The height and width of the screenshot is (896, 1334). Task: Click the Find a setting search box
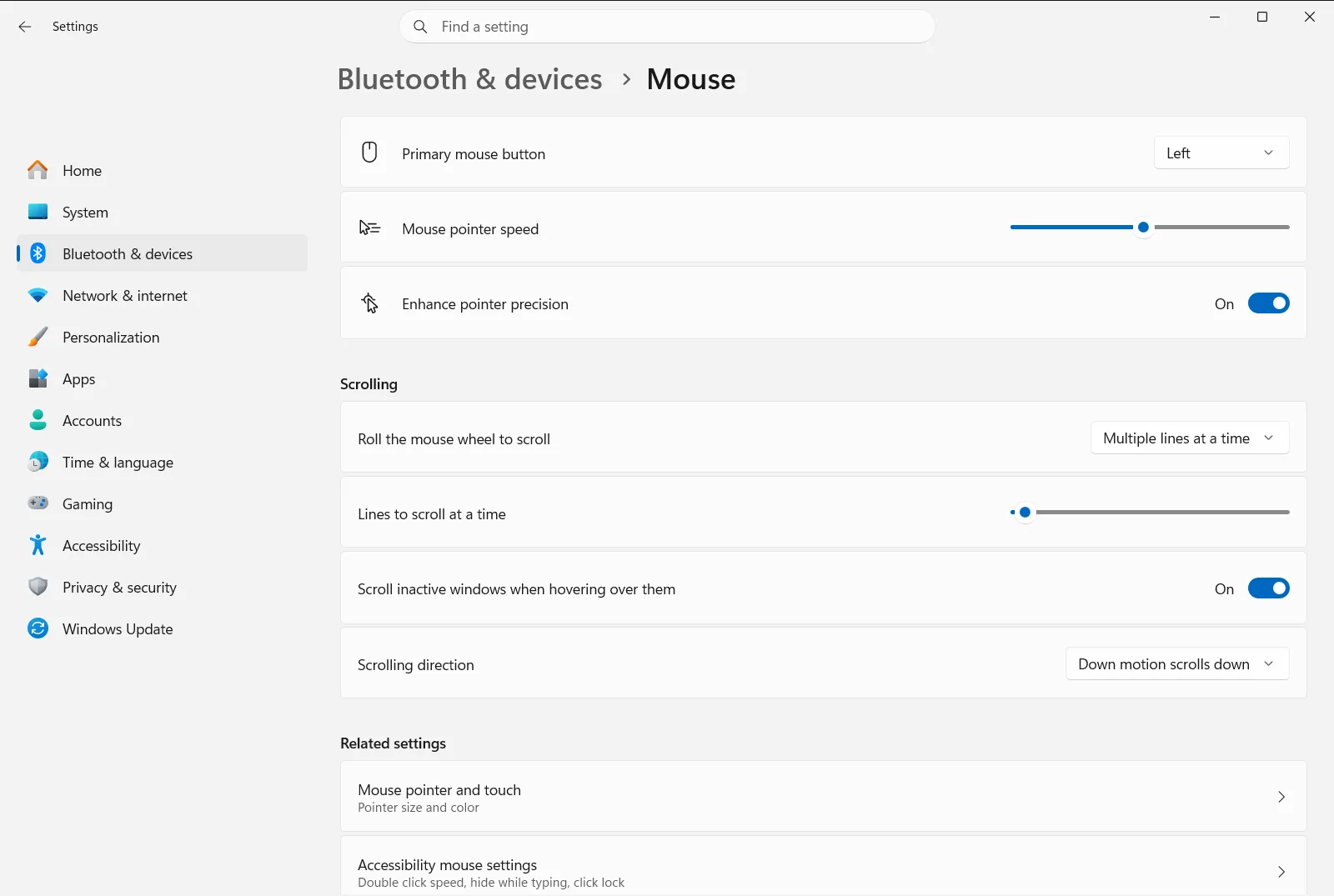667,27
